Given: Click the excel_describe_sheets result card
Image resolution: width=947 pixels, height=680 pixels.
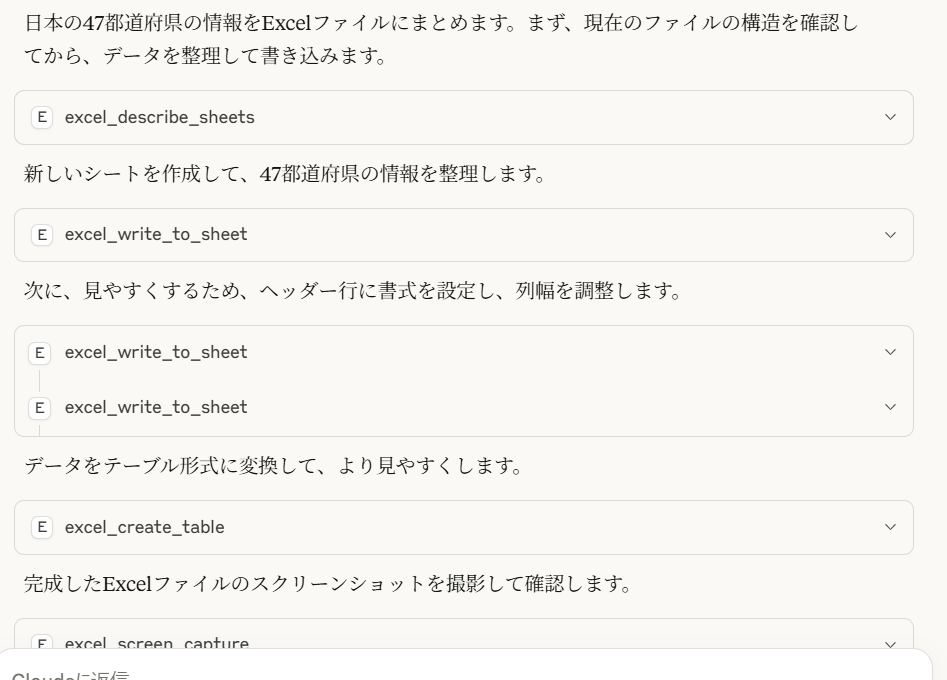Looking at the screenshot, I should pyautogui.click(x=466, y=117).
